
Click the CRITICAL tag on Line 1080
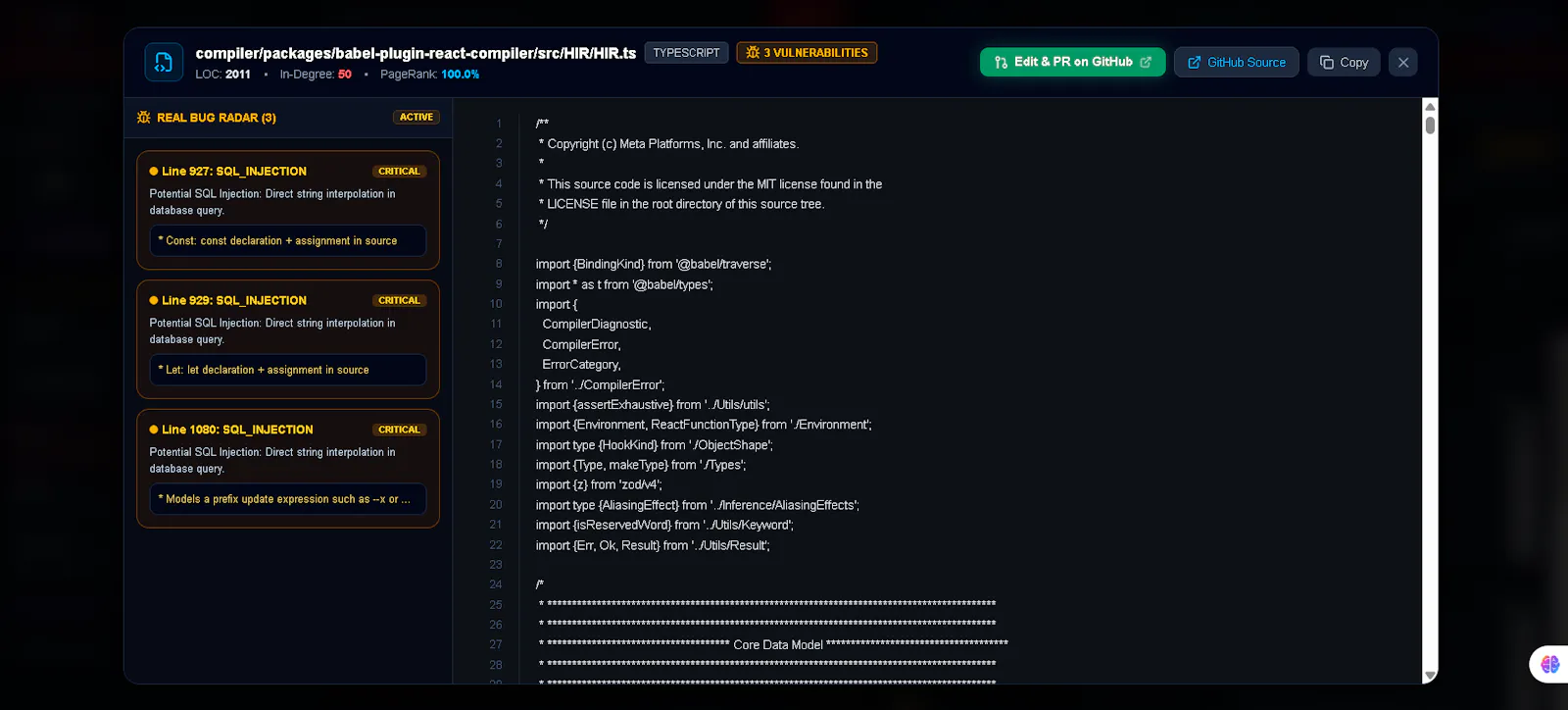coord(399,430)
